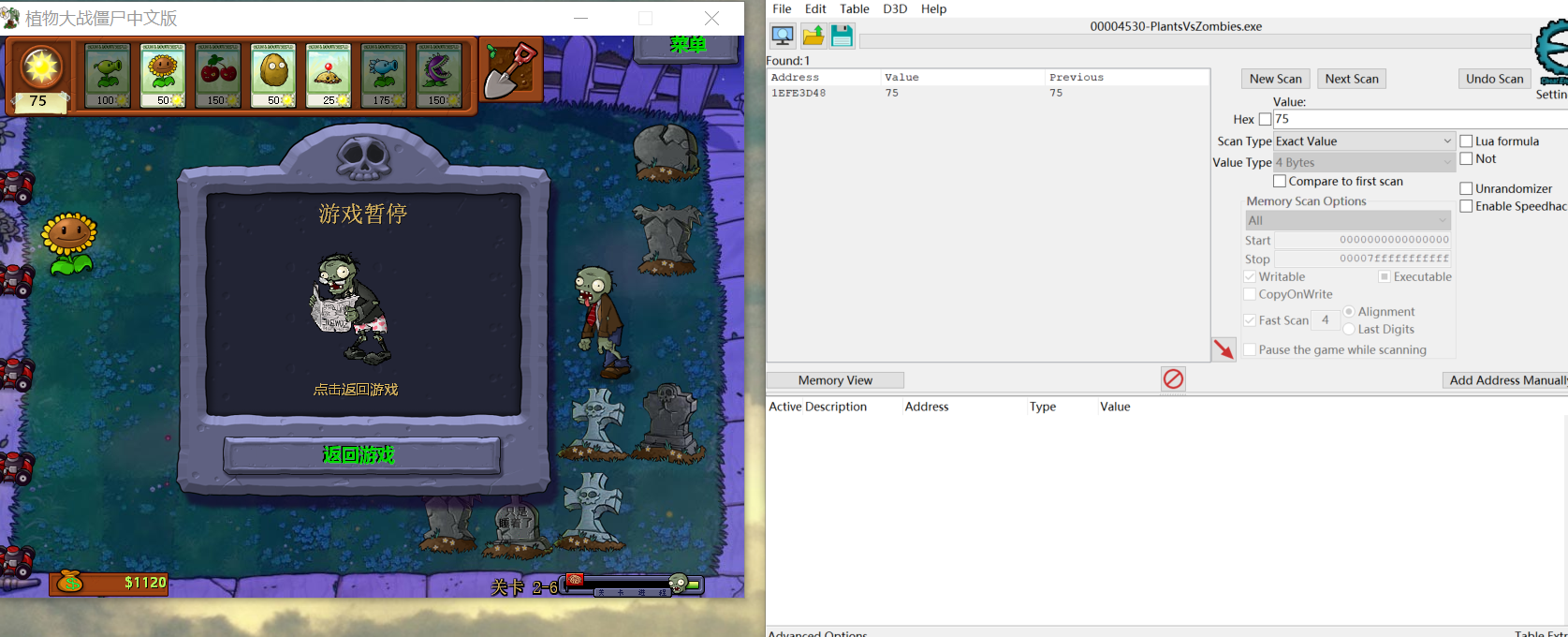Start a New Scan
The image size is (1568, 637).
click(1275, 79)
